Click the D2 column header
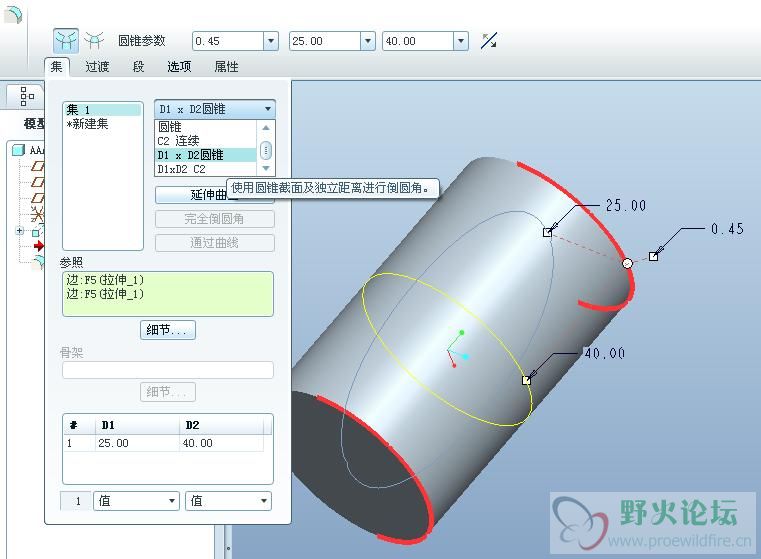The width and height of the screenshot is (761, 559). point(222,425)
